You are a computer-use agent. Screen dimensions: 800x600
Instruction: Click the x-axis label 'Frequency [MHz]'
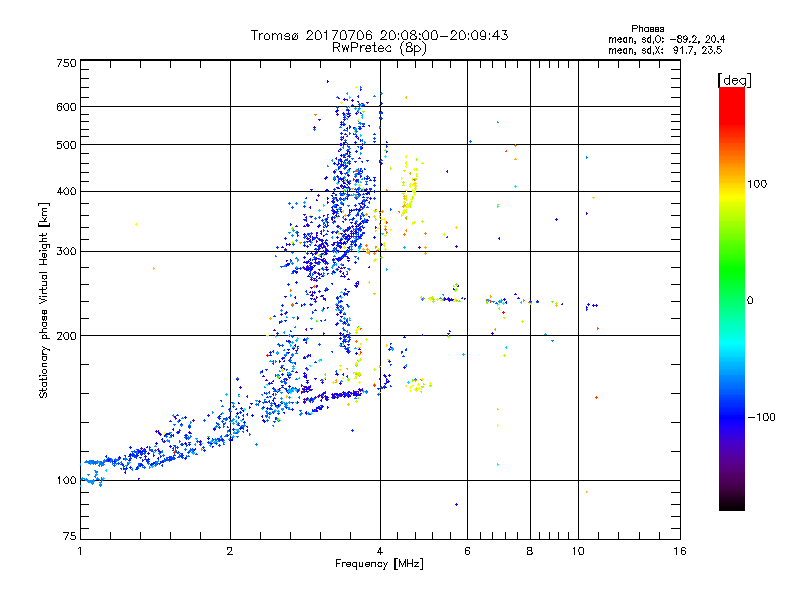pos(379,564)
